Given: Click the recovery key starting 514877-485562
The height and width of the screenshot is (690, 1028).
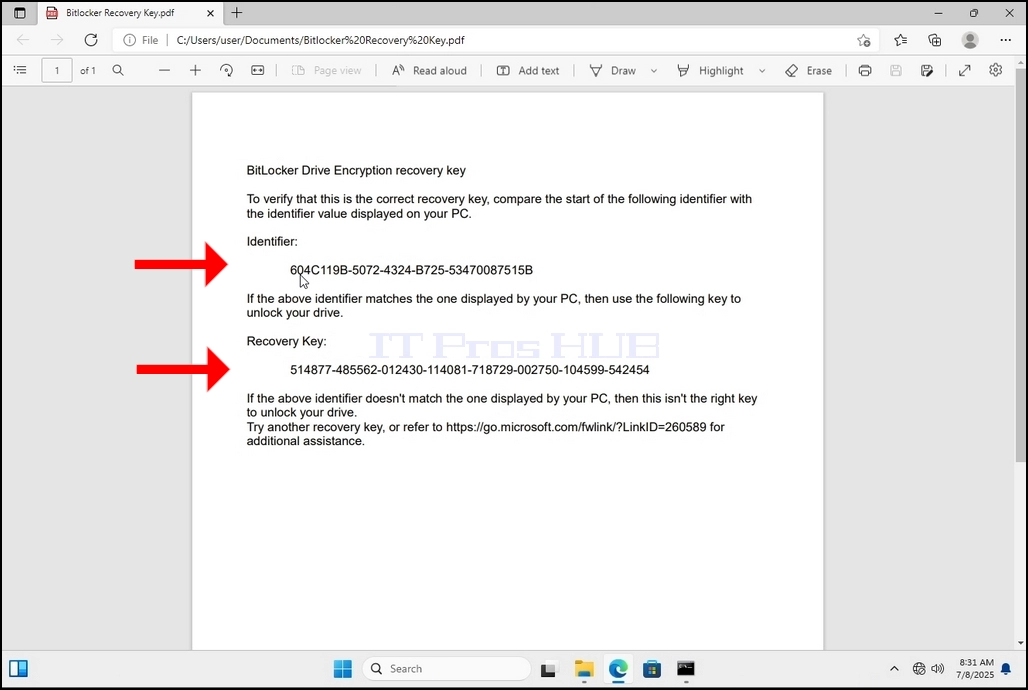Looking at the screenshot, I should click(469, 370).
